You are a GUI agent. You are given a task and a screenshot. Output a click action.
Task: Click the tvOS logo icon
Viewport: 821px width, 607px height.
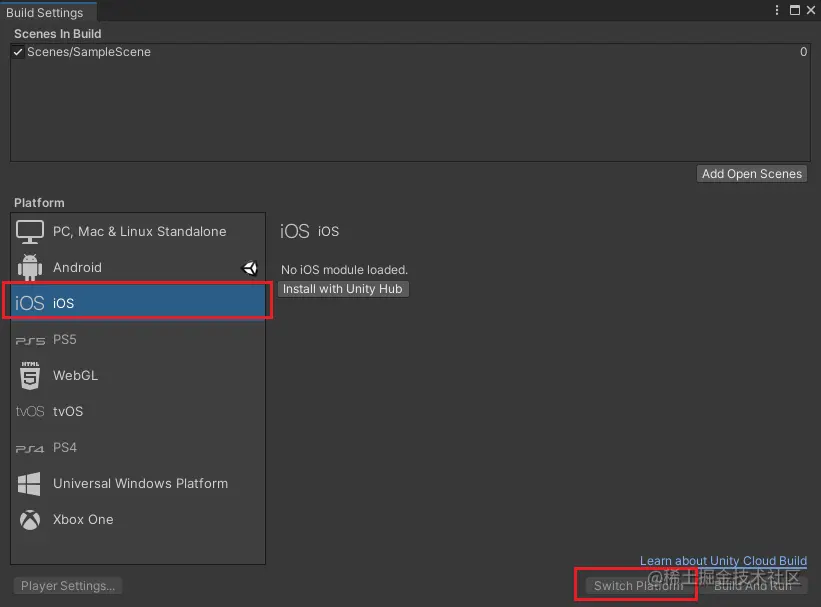pos(30,411)
